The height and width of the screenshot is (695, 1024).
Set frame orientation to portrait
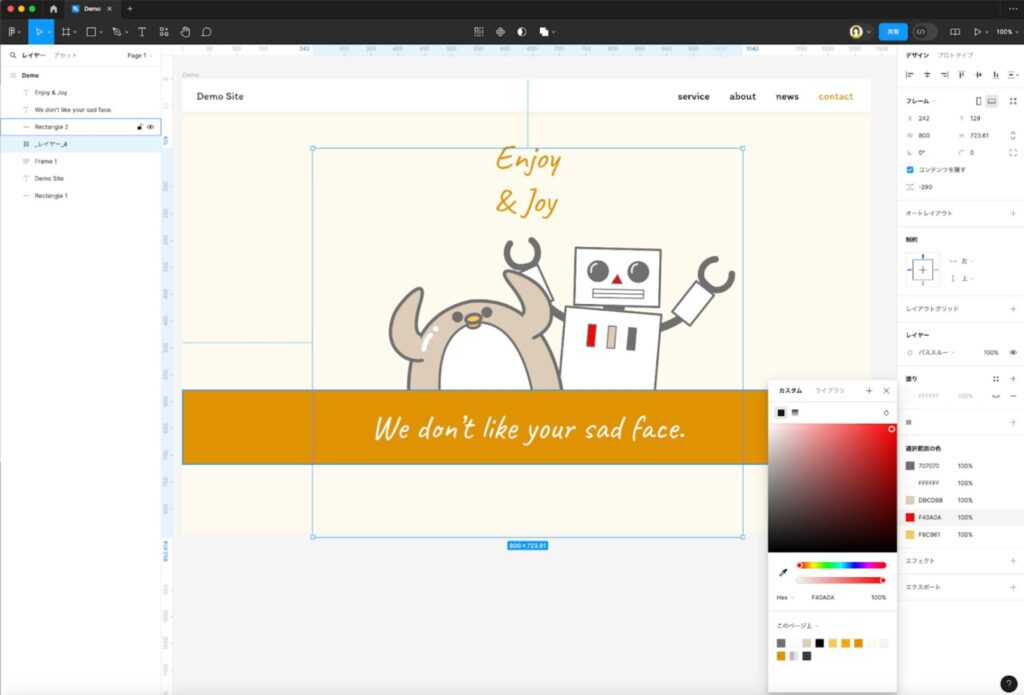click(x=978, y=101)
